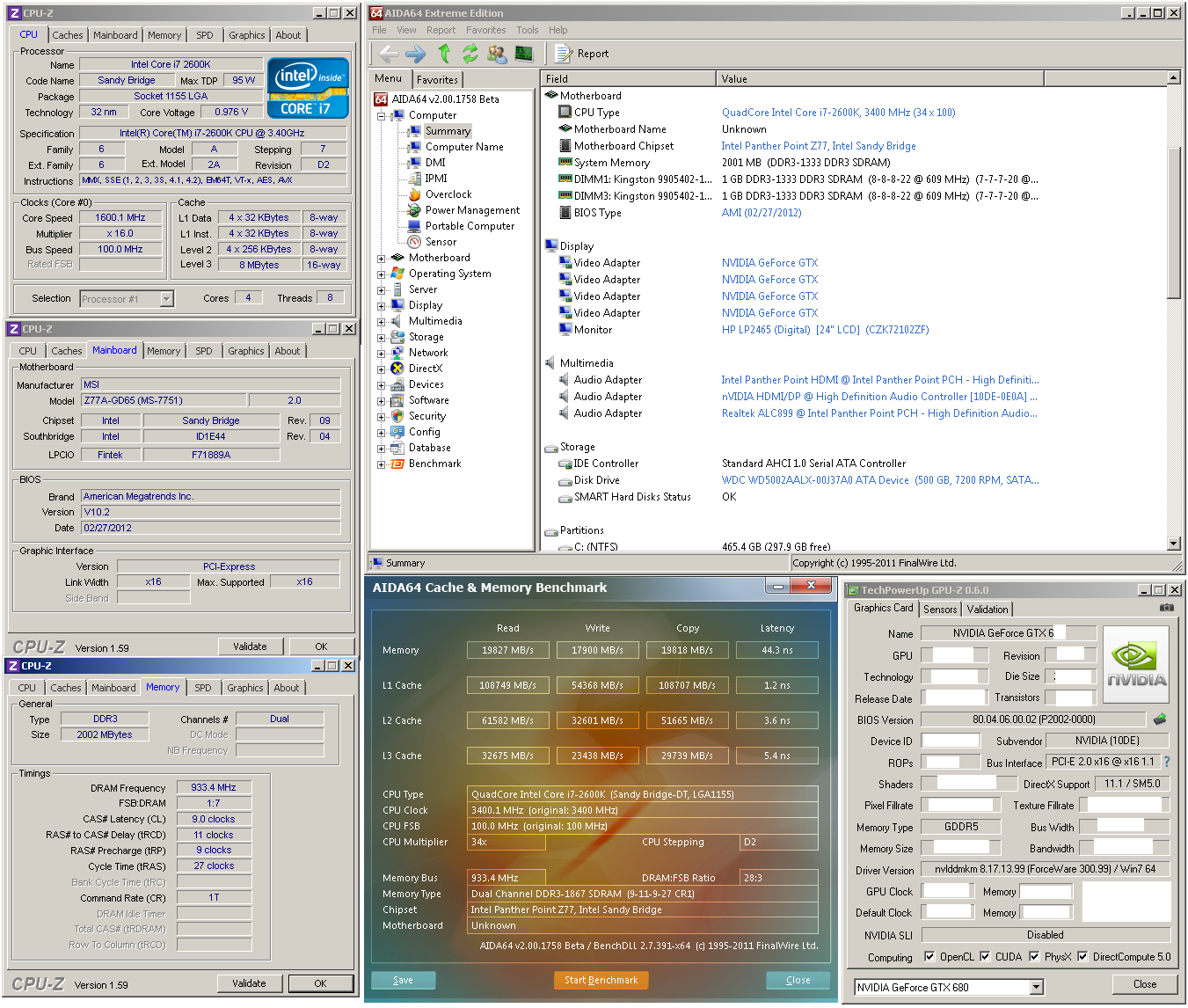Click the Sensor gauge icon in tree

click(x=414, y=242)
